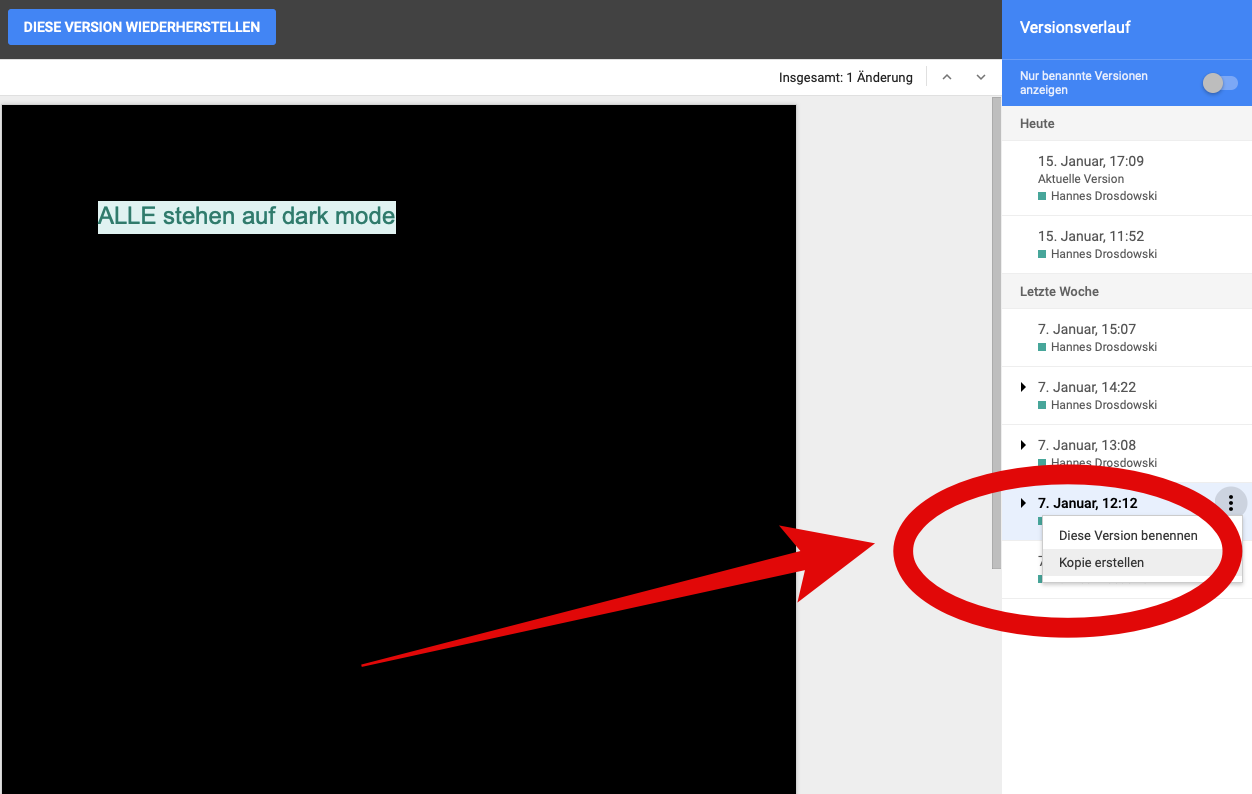This screenshot has height=794, width=1252.
Task: Expand the 7. Januar, 13:08 version
Action: 1023,445
